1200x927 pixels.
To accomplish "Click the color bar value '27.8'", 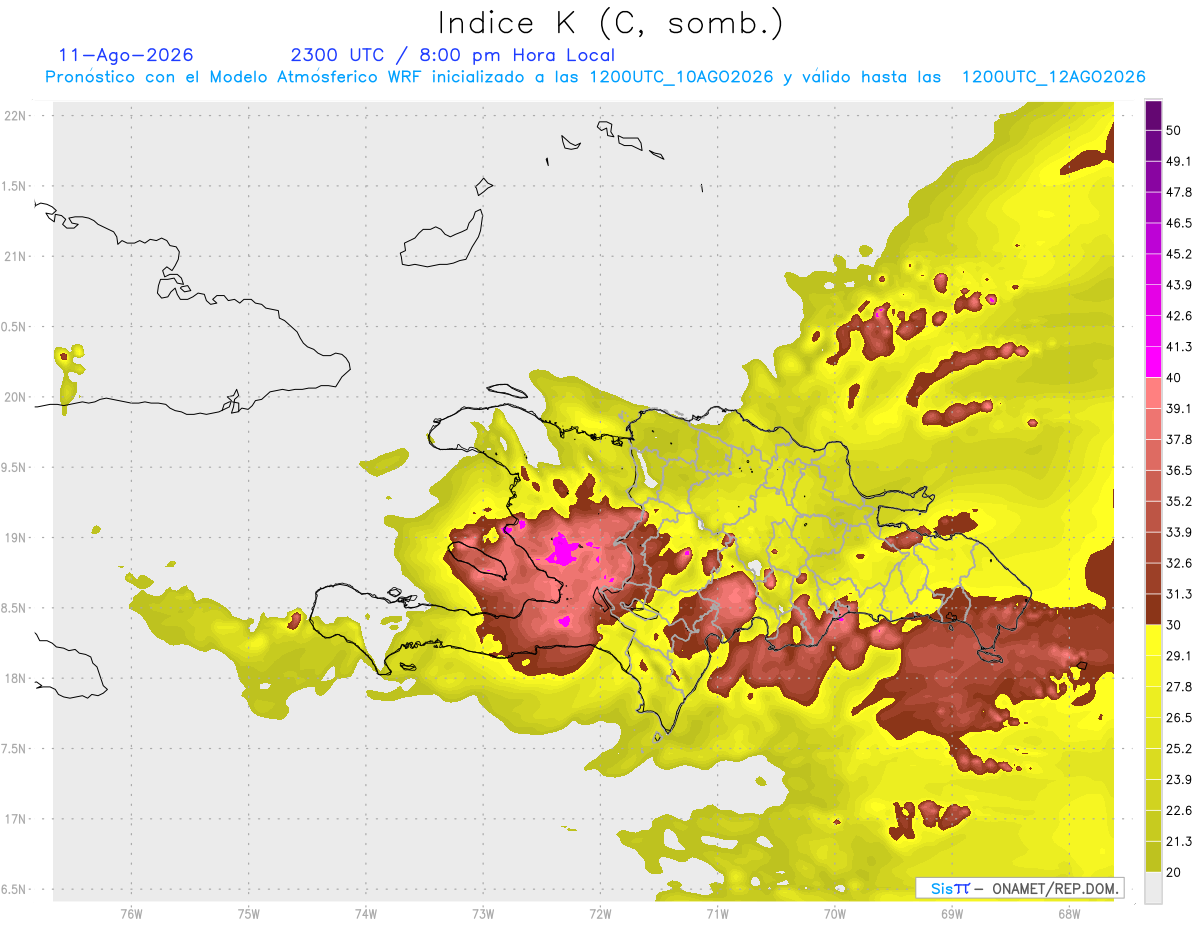I will pos(1179,687).
